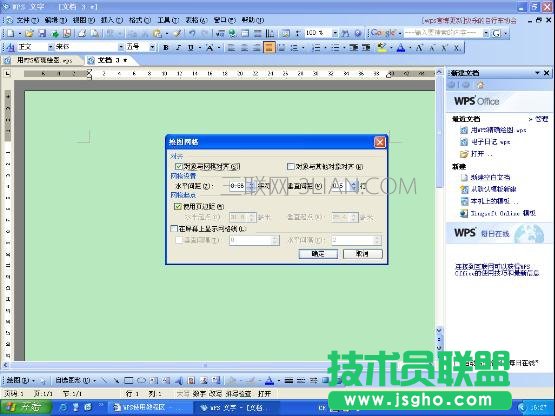Open the font size dropdown showing 五号
This screenshot has height=416, width=555.
click(152, 47)
